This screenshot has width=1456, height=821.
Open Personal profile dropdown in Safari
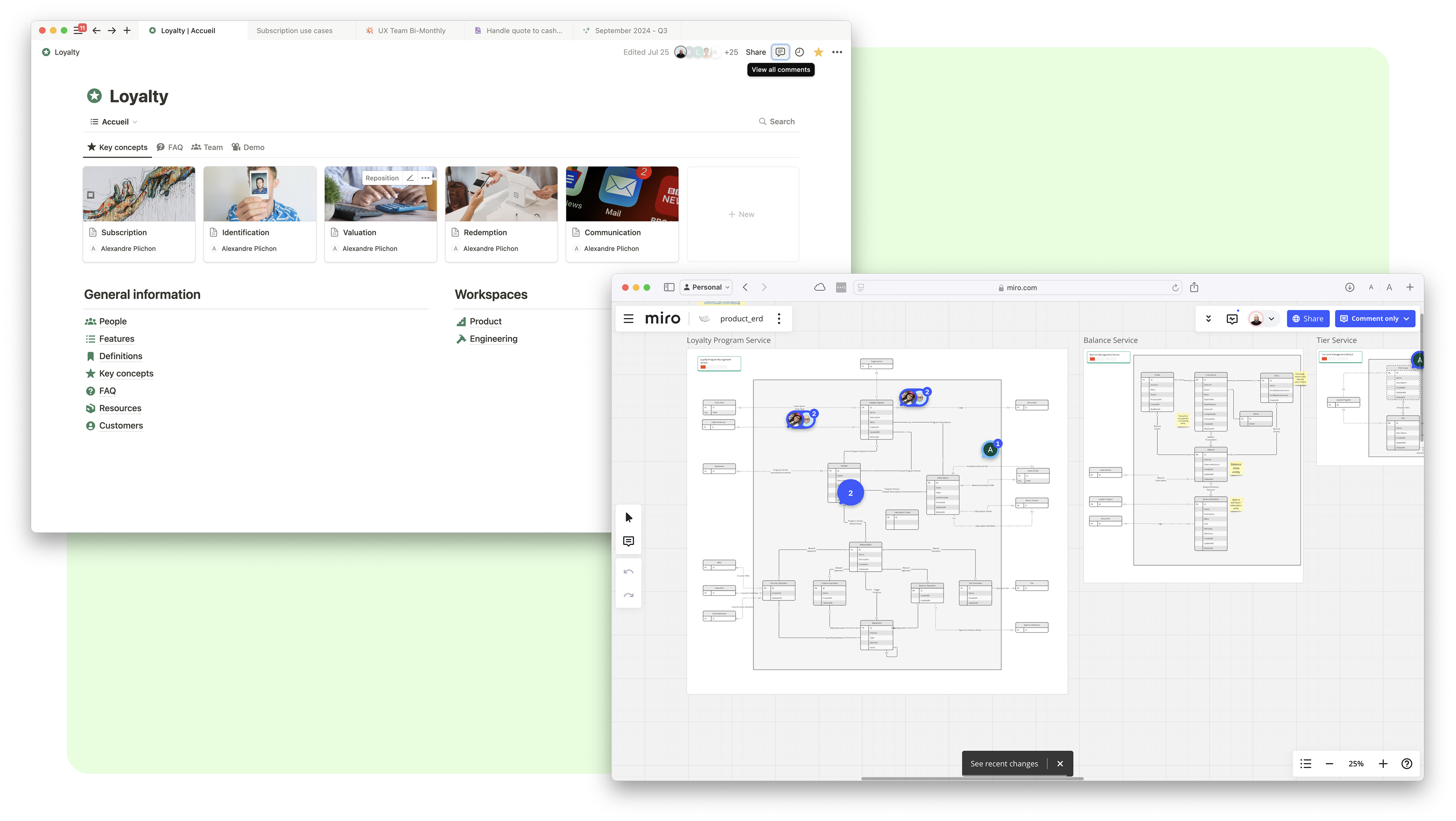[706, 287]
